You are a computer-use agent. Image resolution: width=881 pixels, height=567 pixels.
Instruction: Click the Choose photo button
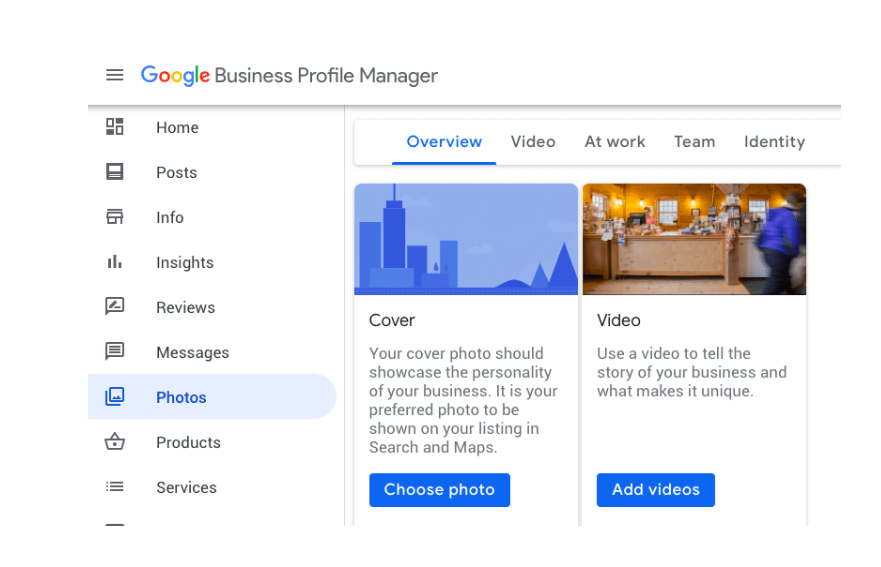[439, 489]
